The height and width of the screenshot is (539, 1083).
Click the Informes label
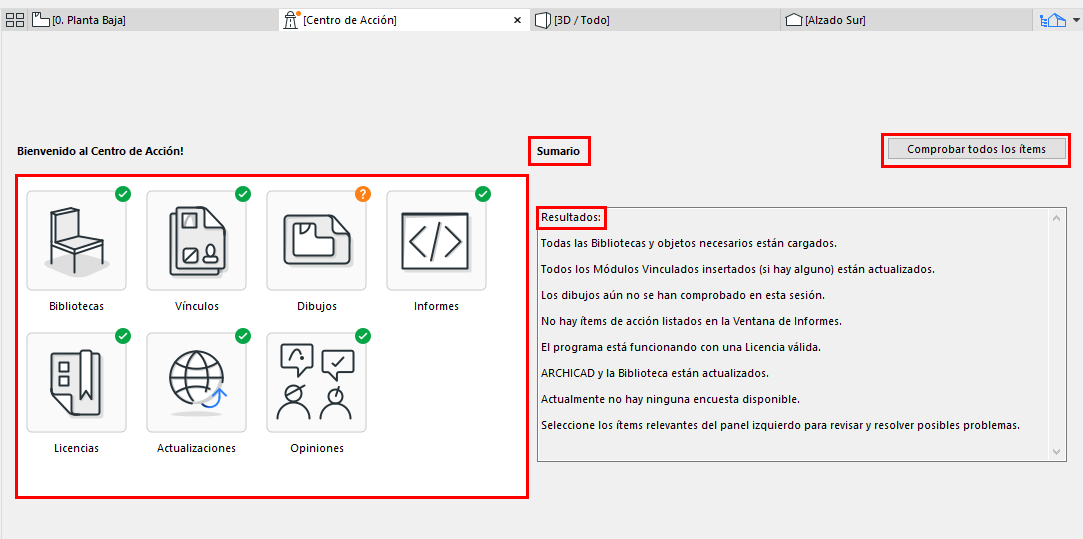pyautogui.click(x=437, y=306)
